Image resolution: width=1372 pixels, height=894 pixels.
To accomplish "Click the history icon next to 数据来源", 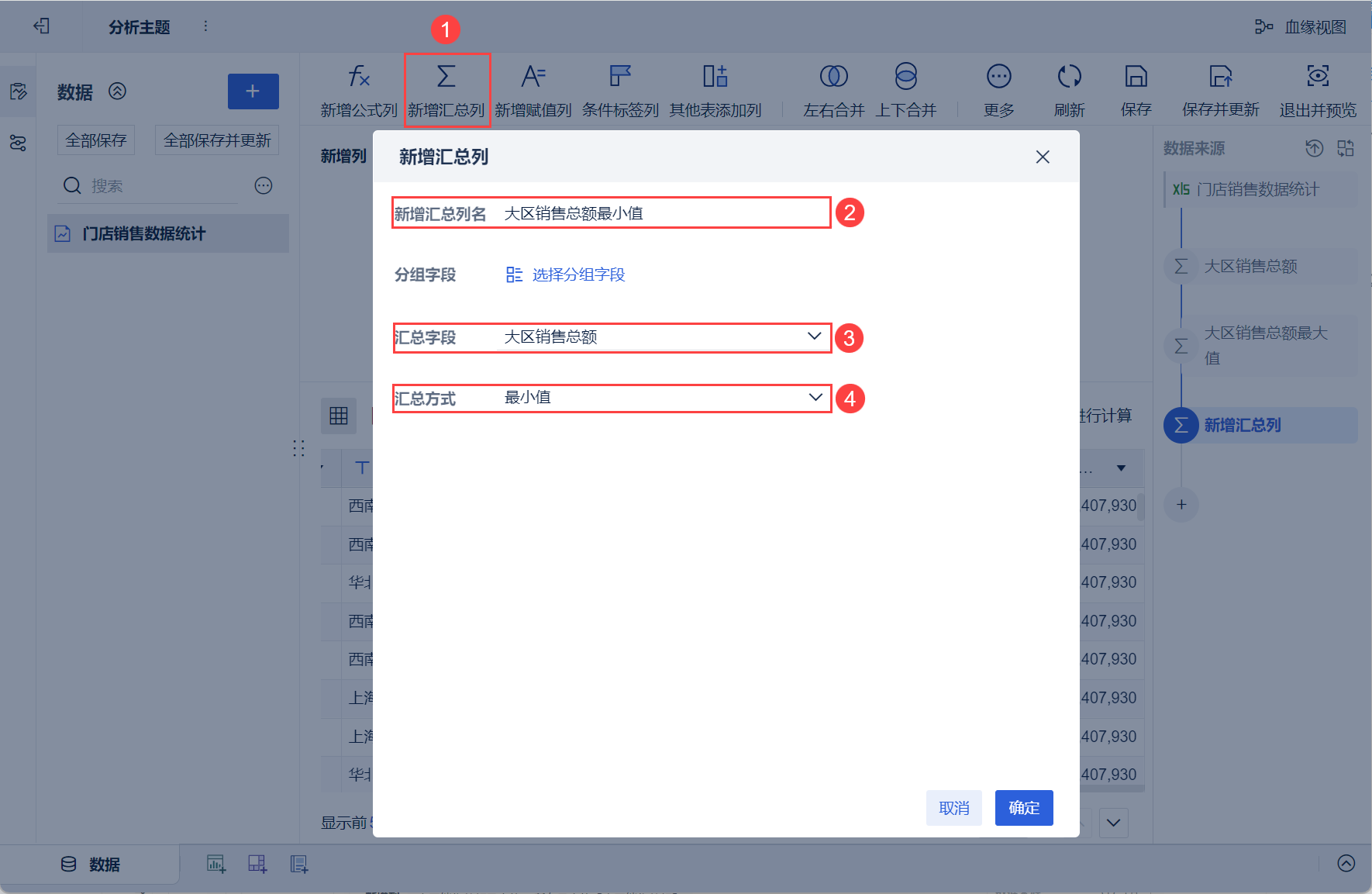I will point(1314,148).
